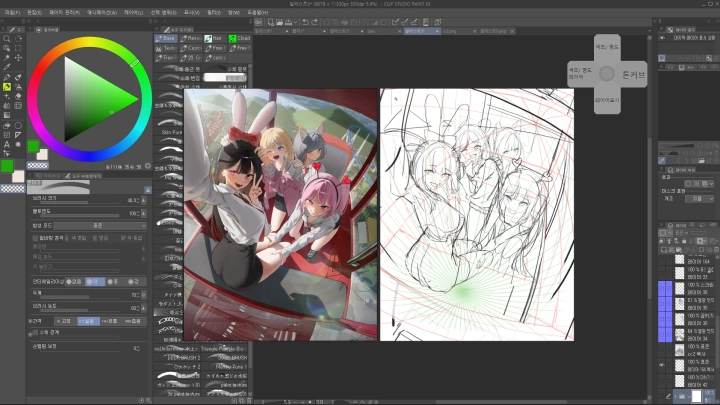Image resolution: width=720 pixels, height=405 pixels.
Task: Select the Move layer tool
Action: tap(18, 58)
